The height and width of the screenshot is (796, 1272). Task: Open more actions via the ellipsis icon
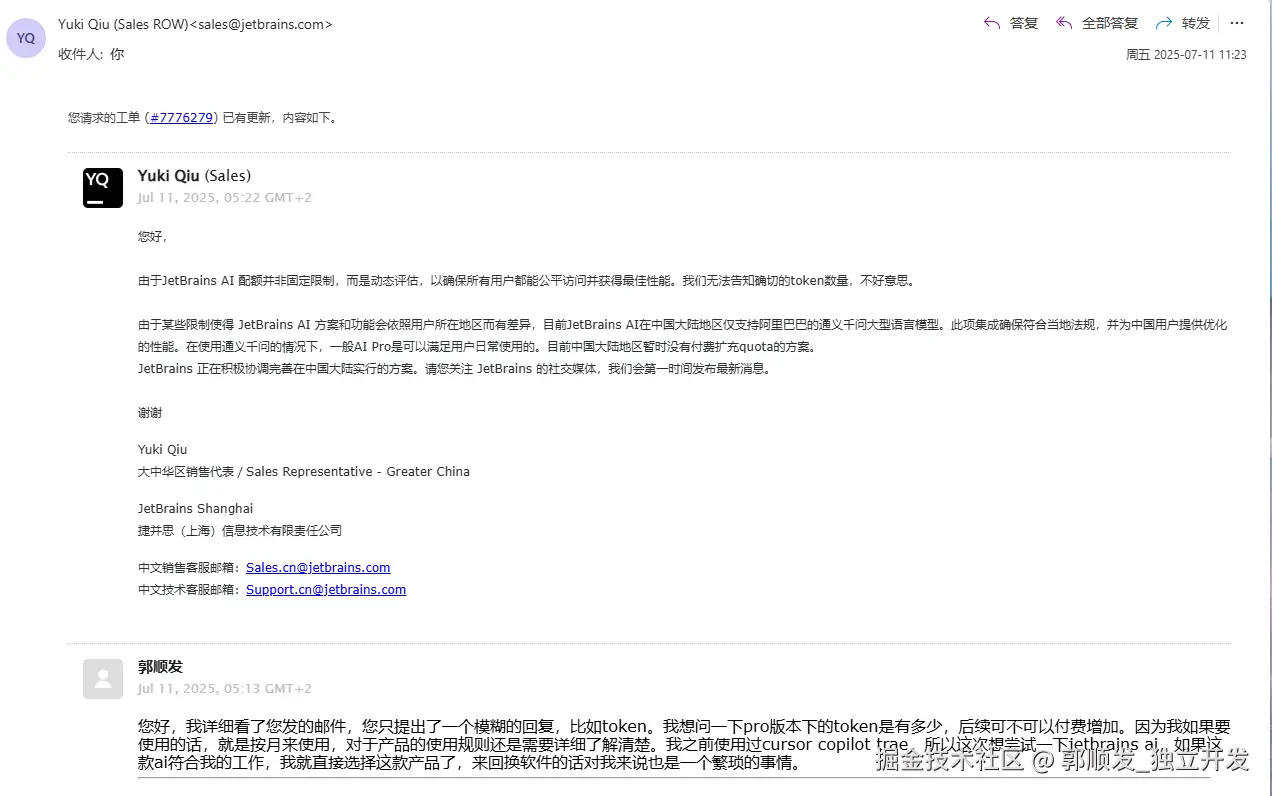point(1237,23)
